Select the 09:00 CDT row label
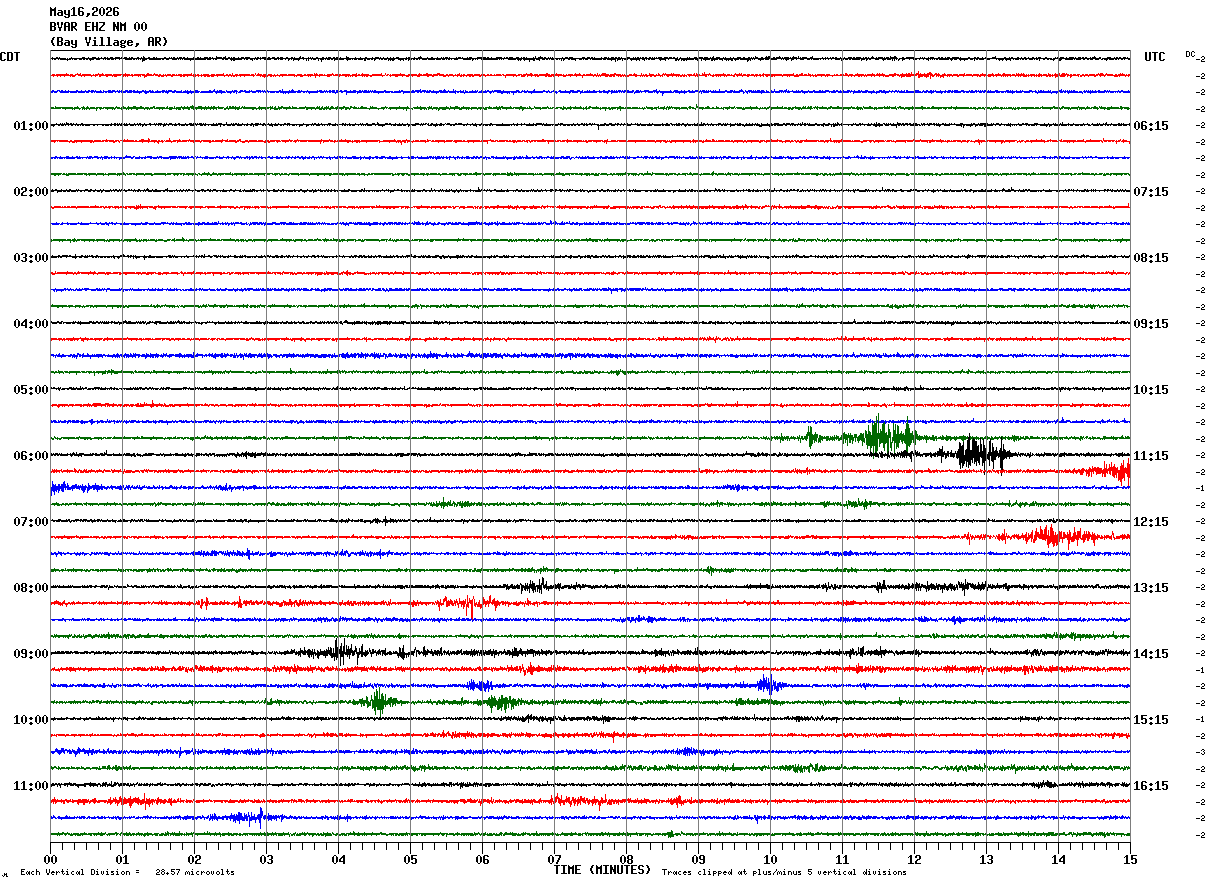Screen dimensions: 1210x886 pyautogui.click(x=31, y=654)
